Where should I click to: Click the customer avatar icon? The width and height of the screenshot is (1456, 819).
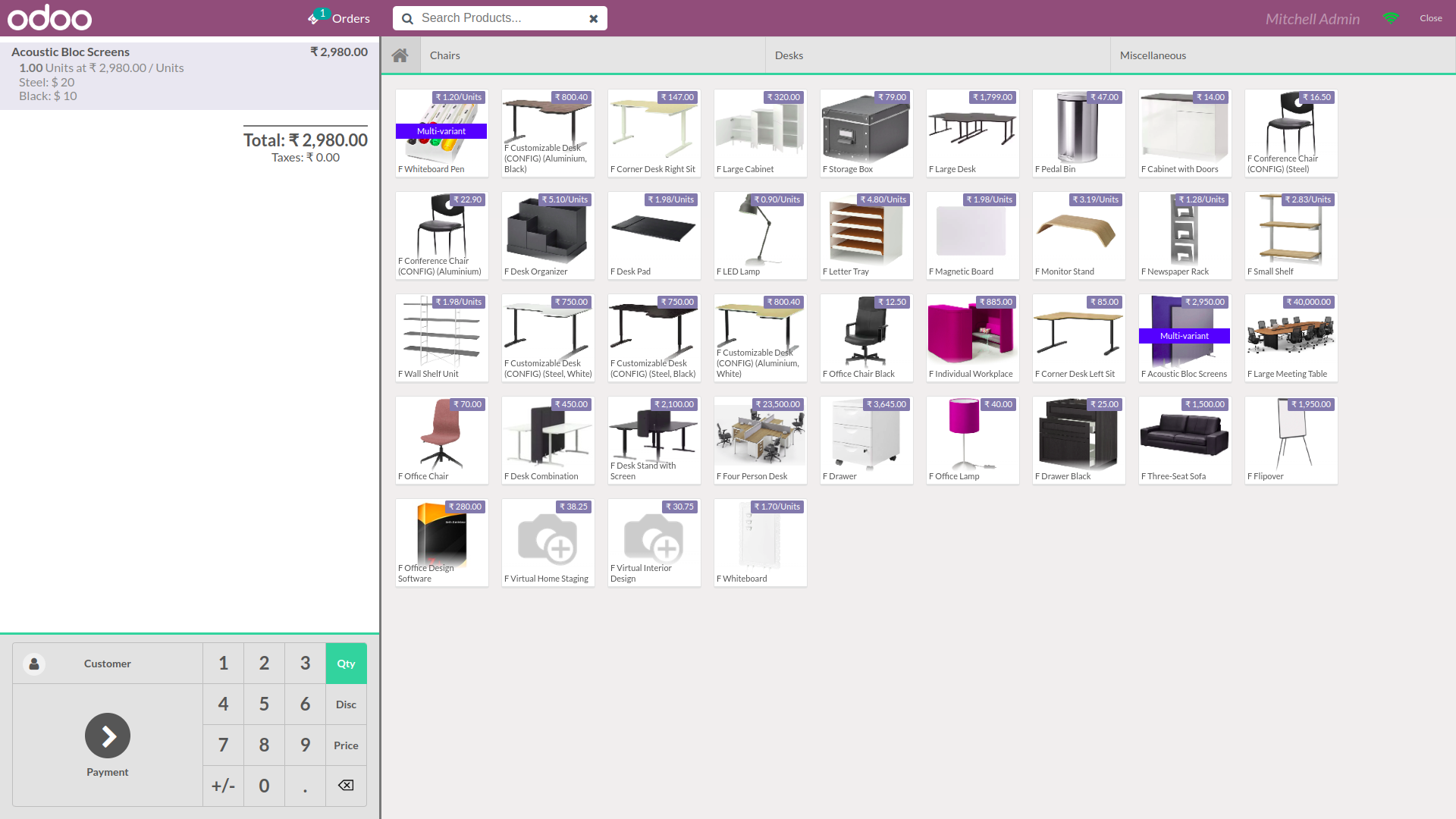pos(34,664)
